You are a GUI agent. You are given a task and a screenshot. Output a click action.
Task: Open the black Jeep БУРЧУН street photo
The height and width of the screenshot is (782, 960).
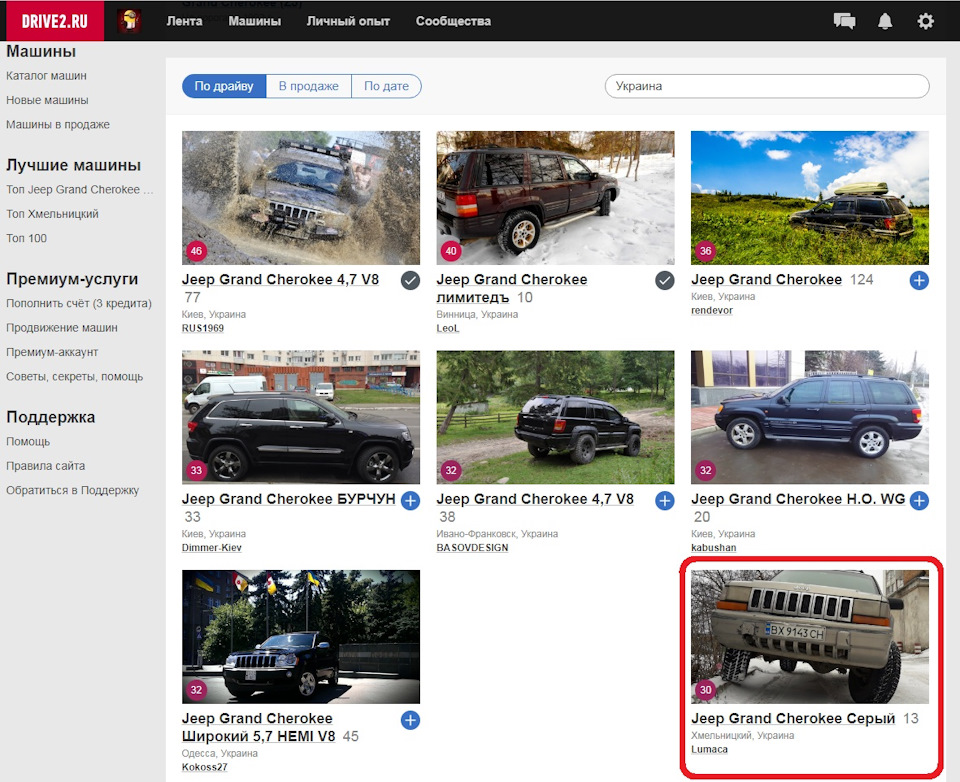pos(301,417)
